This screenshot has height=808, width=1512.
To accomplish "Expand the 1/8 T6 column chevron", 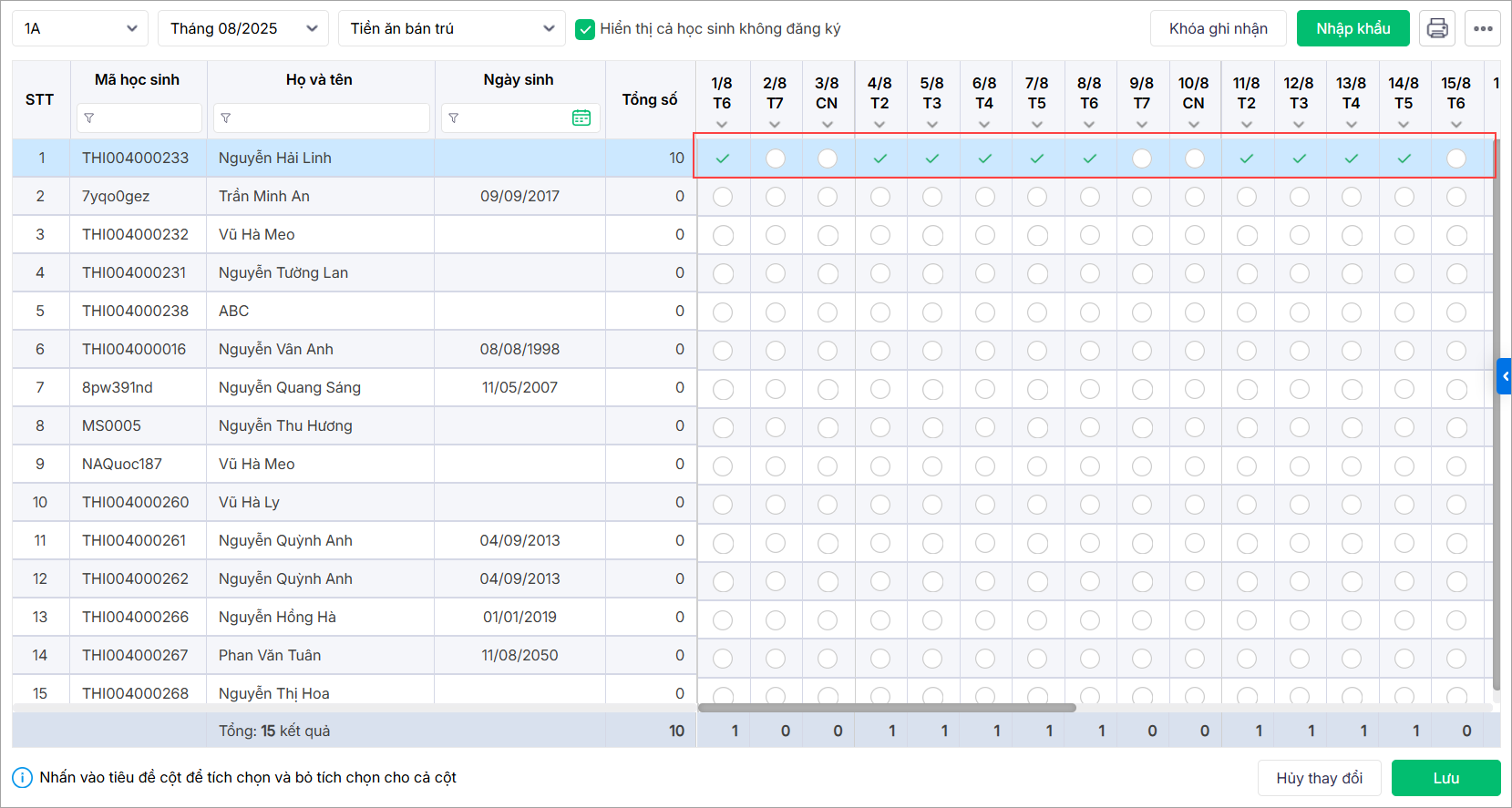I will [722, 125].
